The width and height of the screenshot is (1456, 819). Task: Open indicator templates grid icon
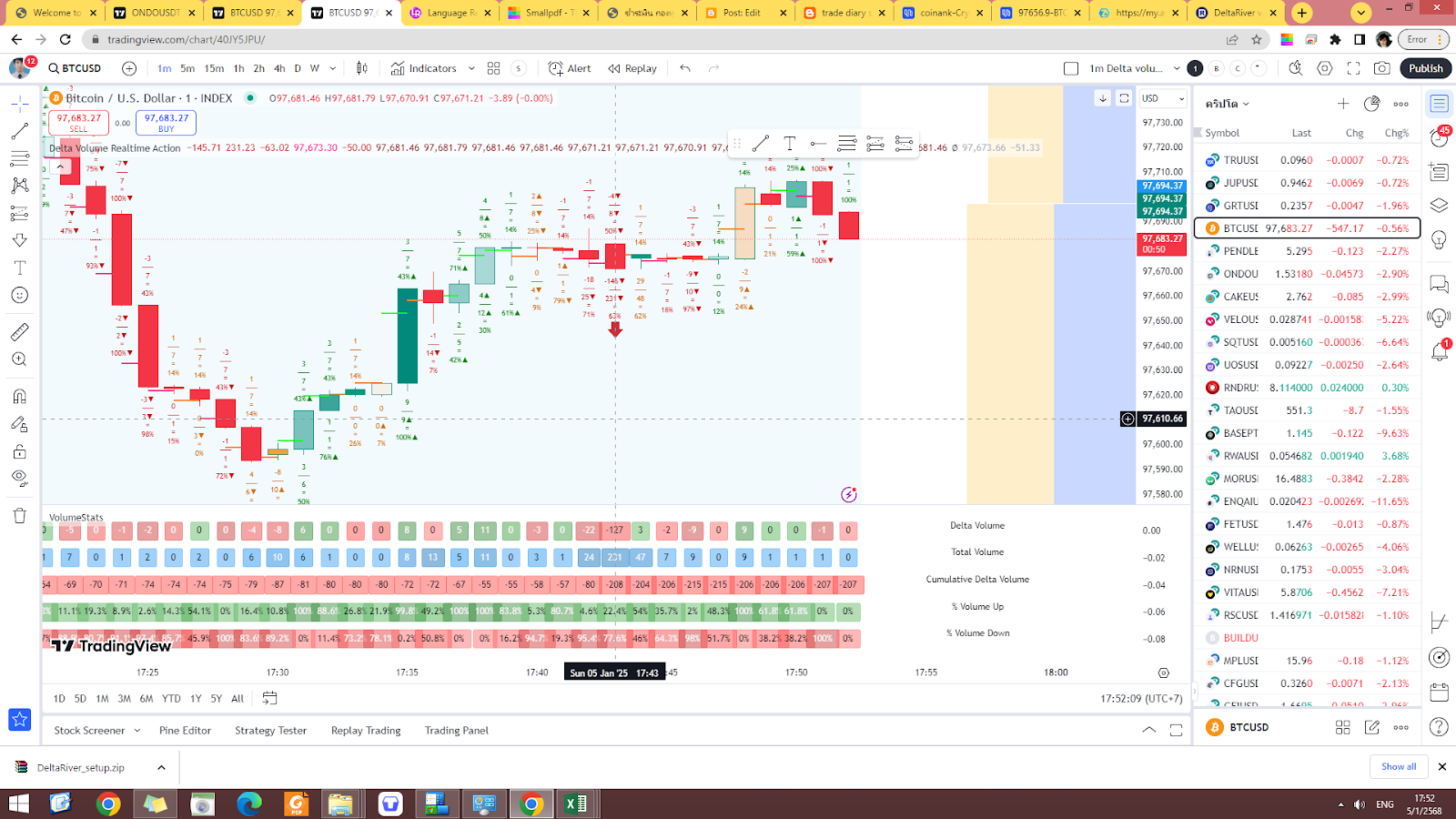[493, 68]
